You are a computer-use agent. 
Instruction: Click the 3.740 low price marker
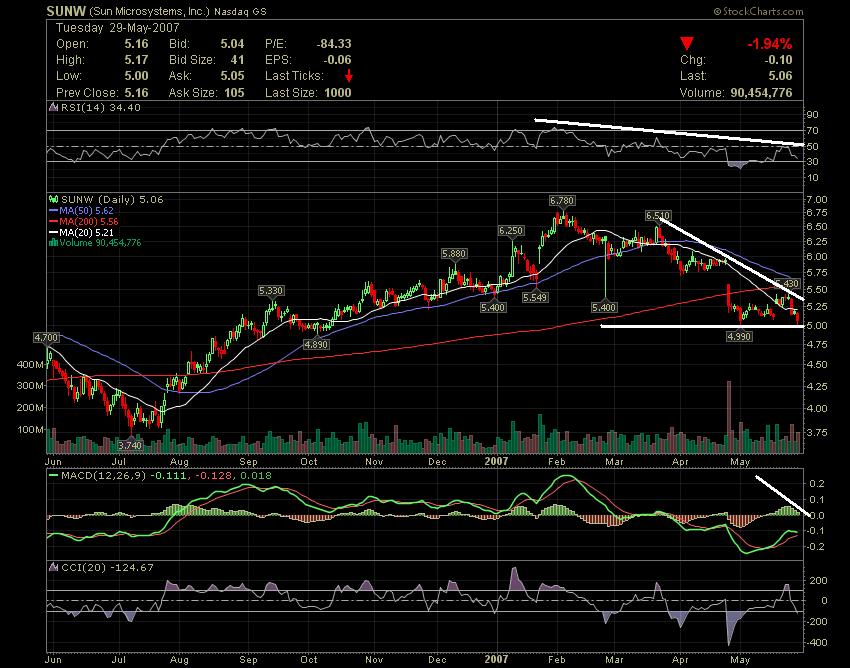click(x=130, y=445)
